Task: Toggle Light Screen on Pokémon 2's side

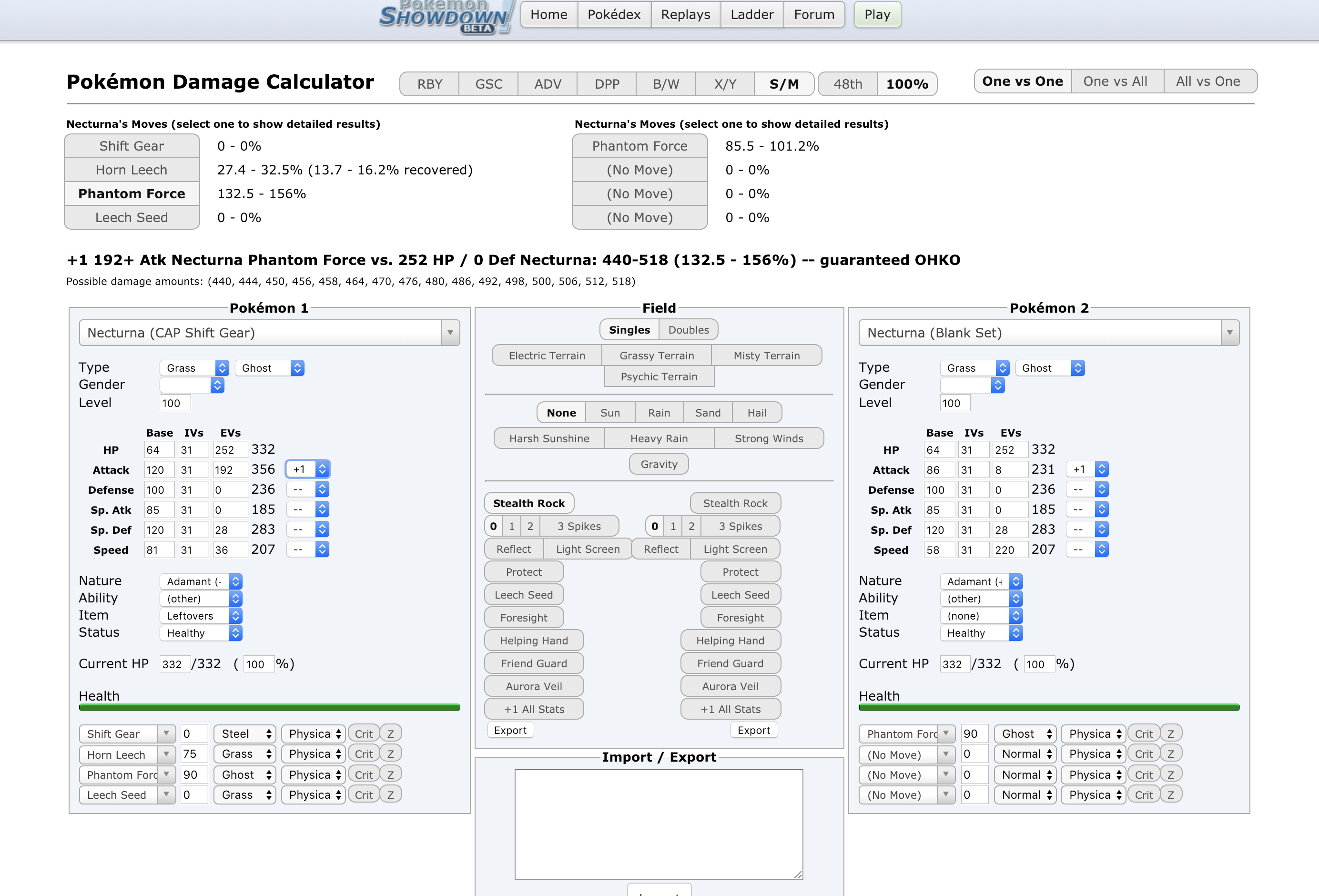Action: pyautogui.click(x=735, y=549)
